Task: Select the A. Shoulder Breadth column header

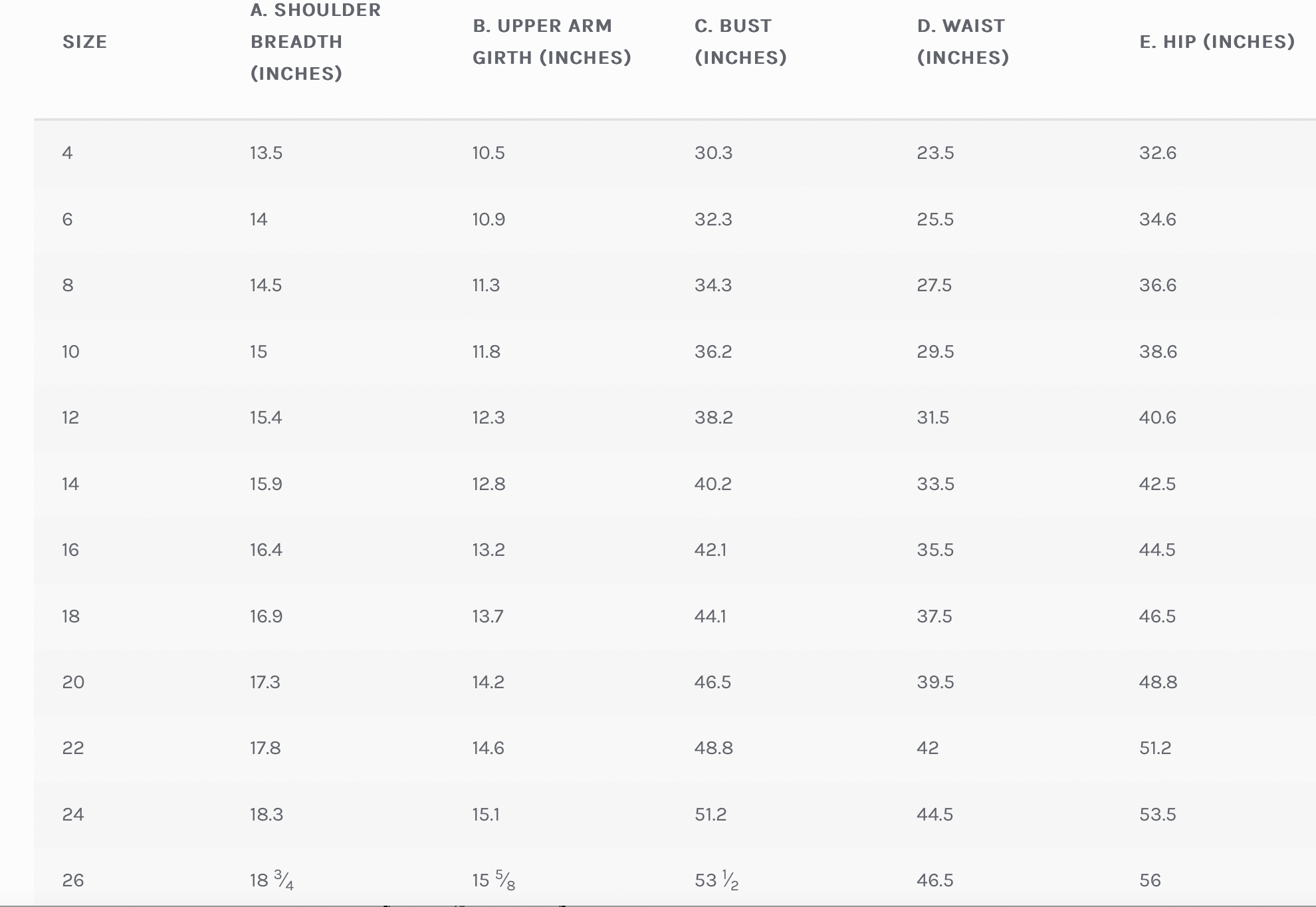Action: [x=316, y=41]
